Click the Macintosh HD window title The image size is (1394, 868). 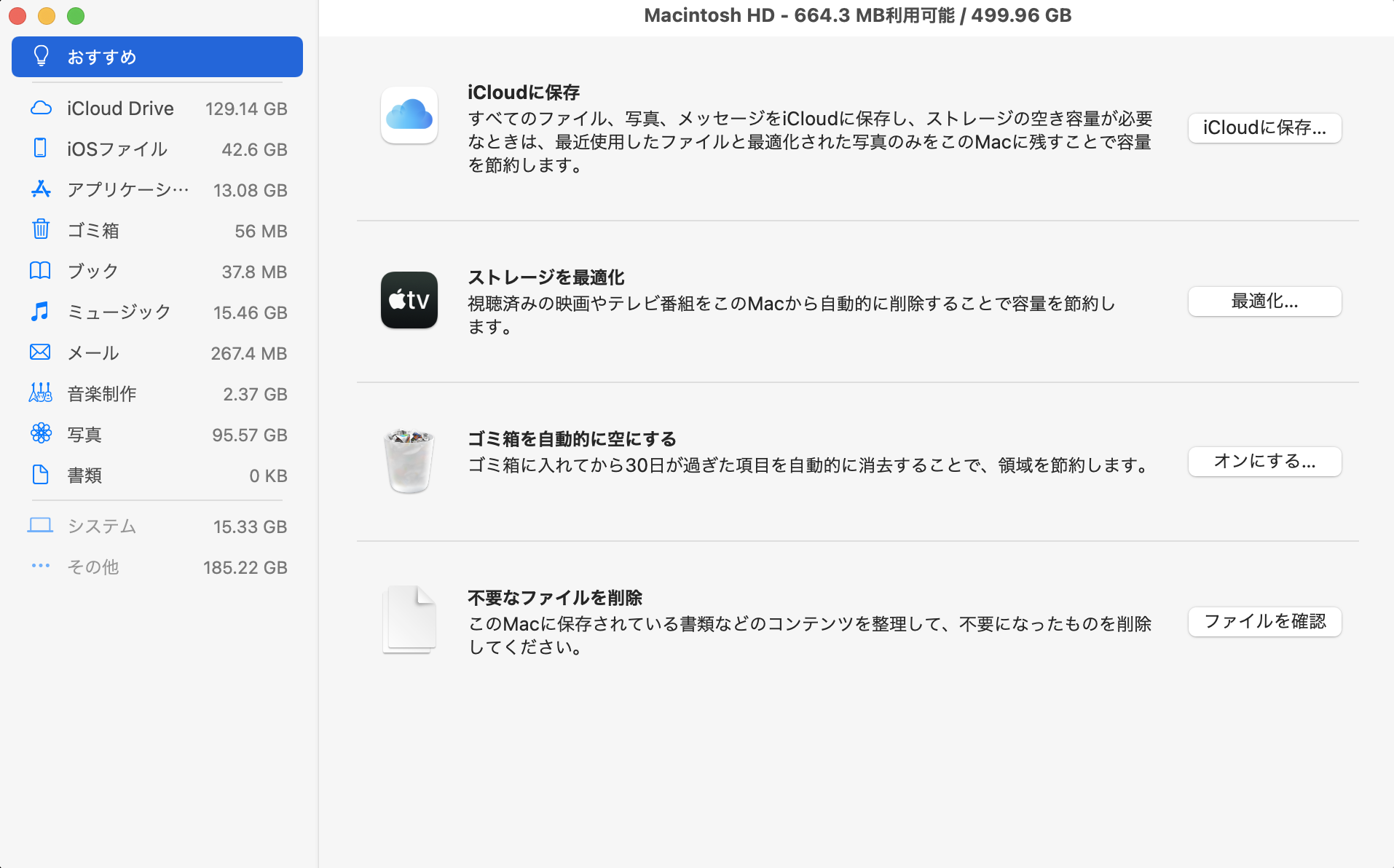point(858,15)
